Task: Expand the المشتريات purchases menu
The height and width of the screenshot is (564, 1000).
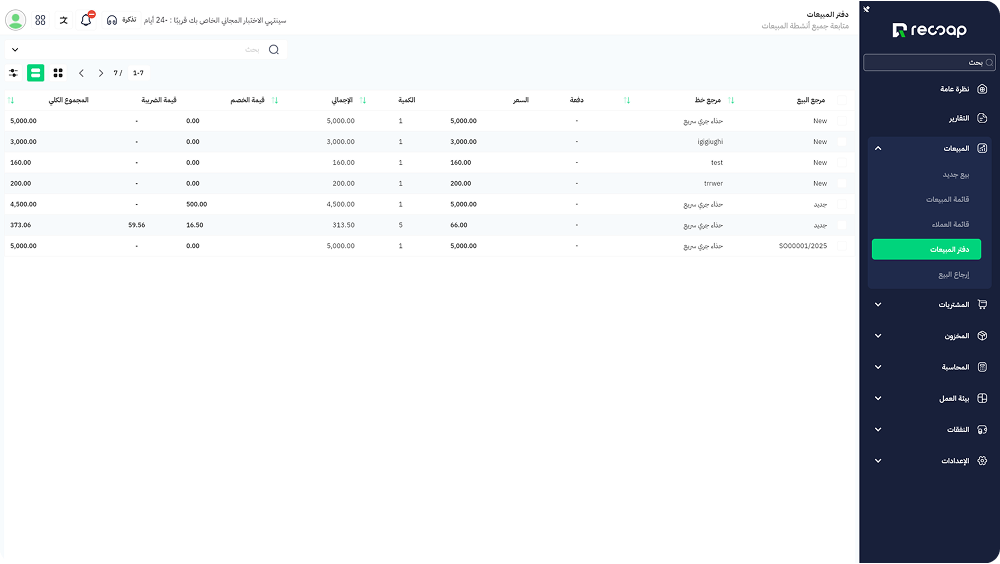Action: pyautogui.click(x=878, y=305)
